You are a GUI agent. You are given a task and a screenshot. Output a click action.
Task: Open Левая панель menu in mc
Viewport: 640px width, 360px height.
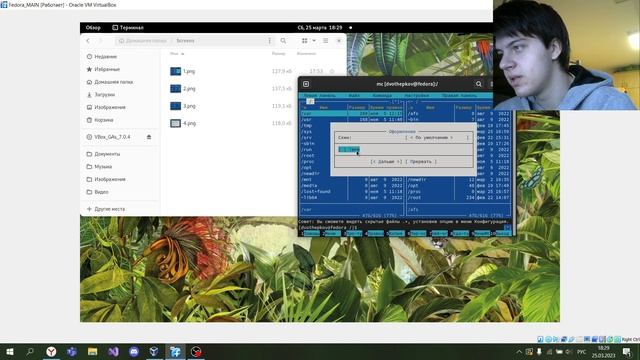pos(320,96)
